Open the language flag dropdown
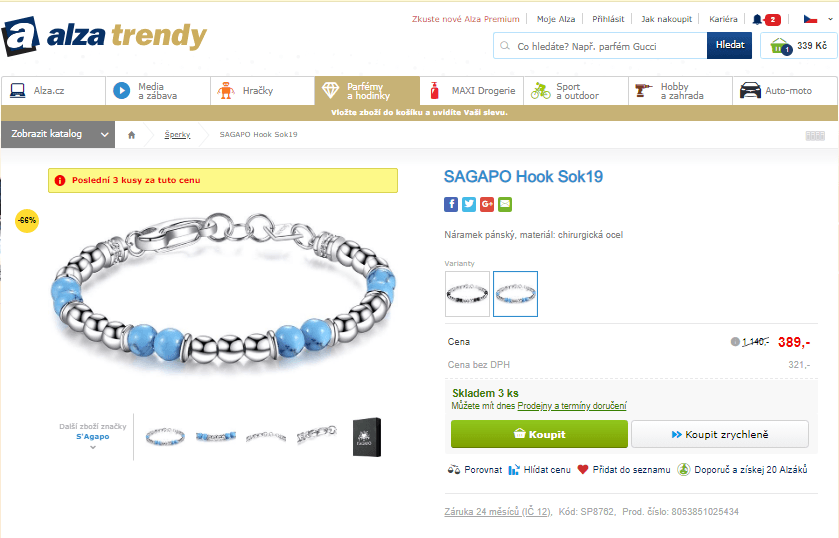 tap(818, 19)
